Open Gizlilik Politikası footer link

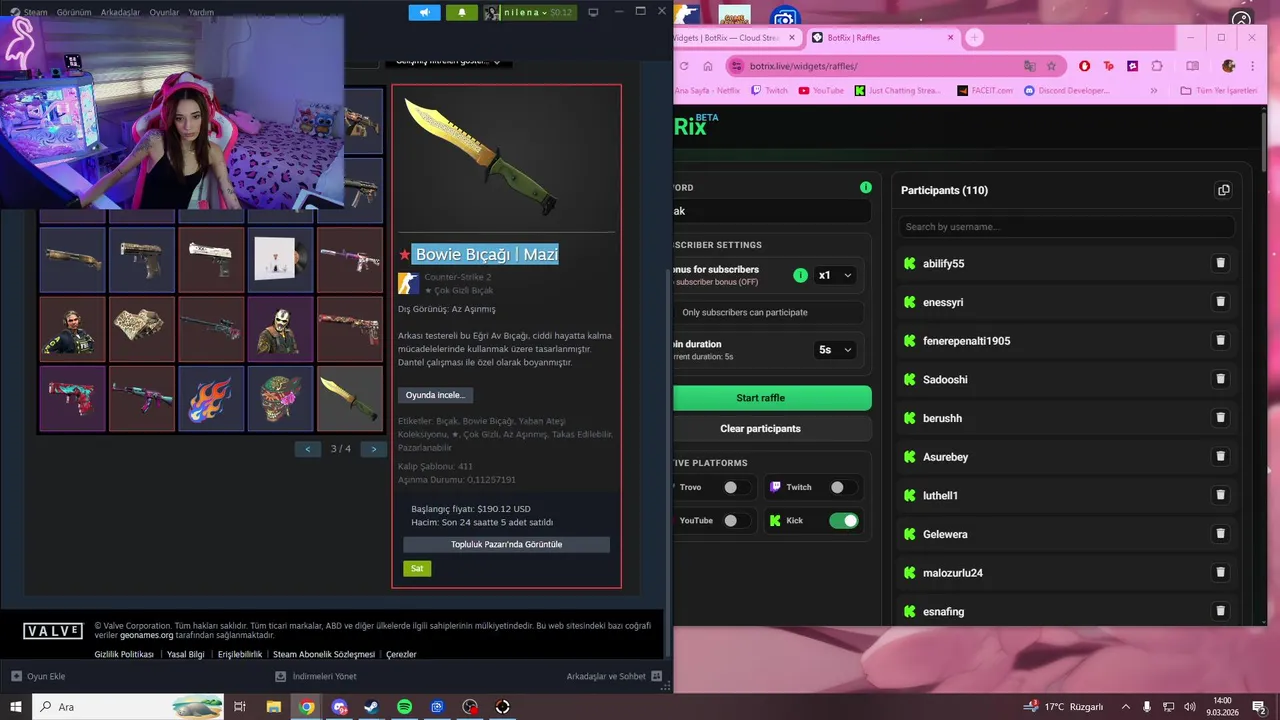click(124, 654)
